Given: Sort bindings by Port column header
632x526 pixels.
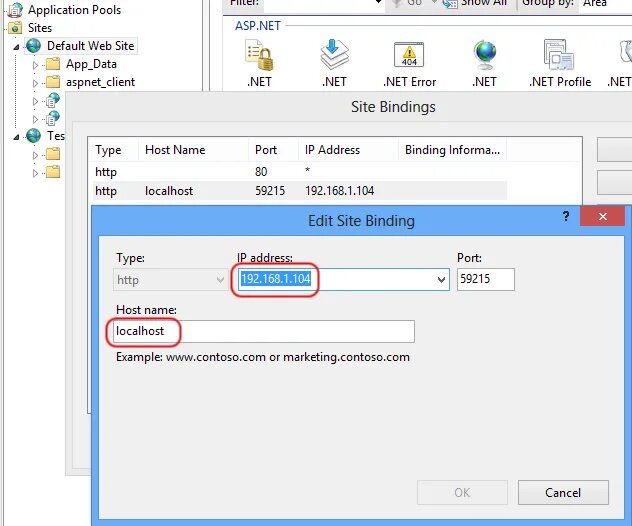Looking at the screenshot, I should [x=273, y=150].
